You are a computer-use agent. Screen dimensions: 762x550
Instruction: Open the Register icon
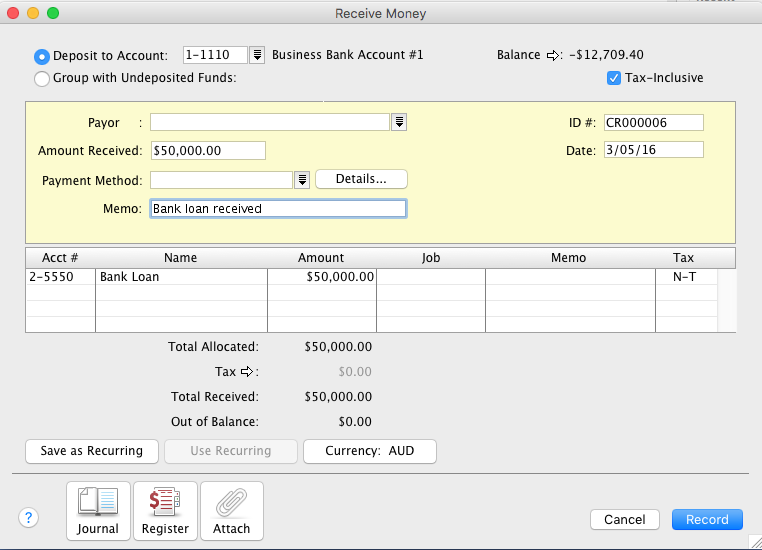165,511
